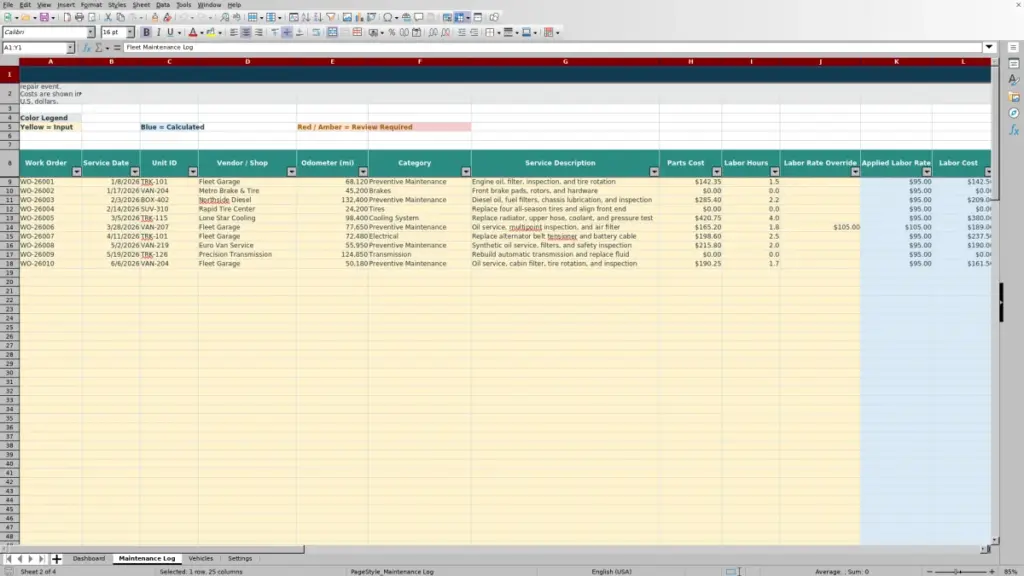Toggle Center Vertically alignment
1024x576 pixels.
(x=287, y=33)
